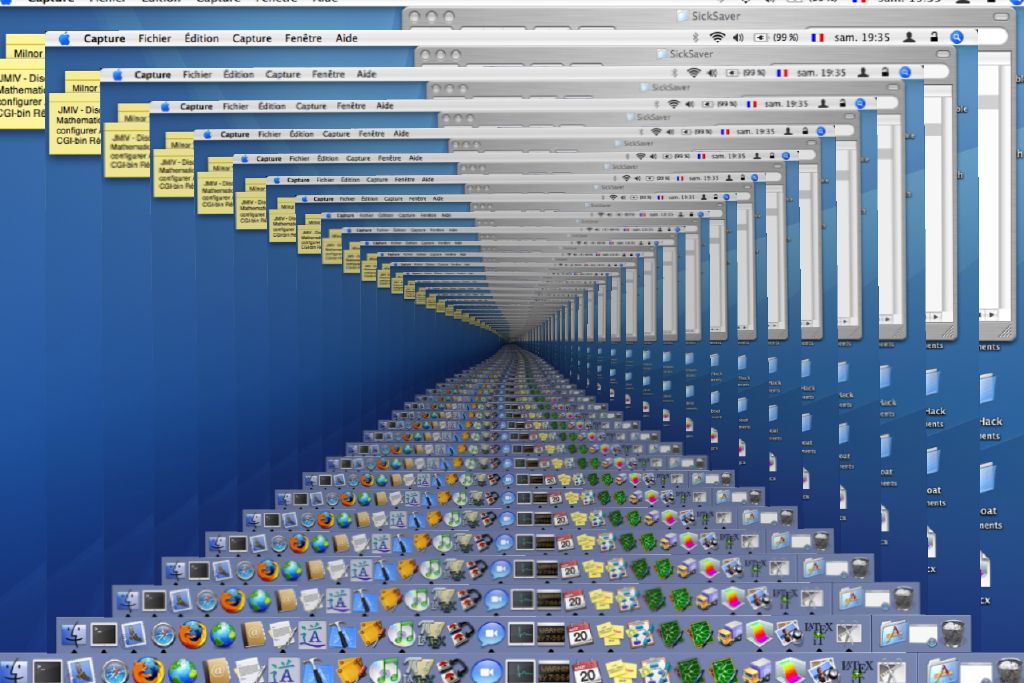Open the Applications folder in the largest complete Dock row
This screenshot has height=683, width=1024.
tap(893, 634)
